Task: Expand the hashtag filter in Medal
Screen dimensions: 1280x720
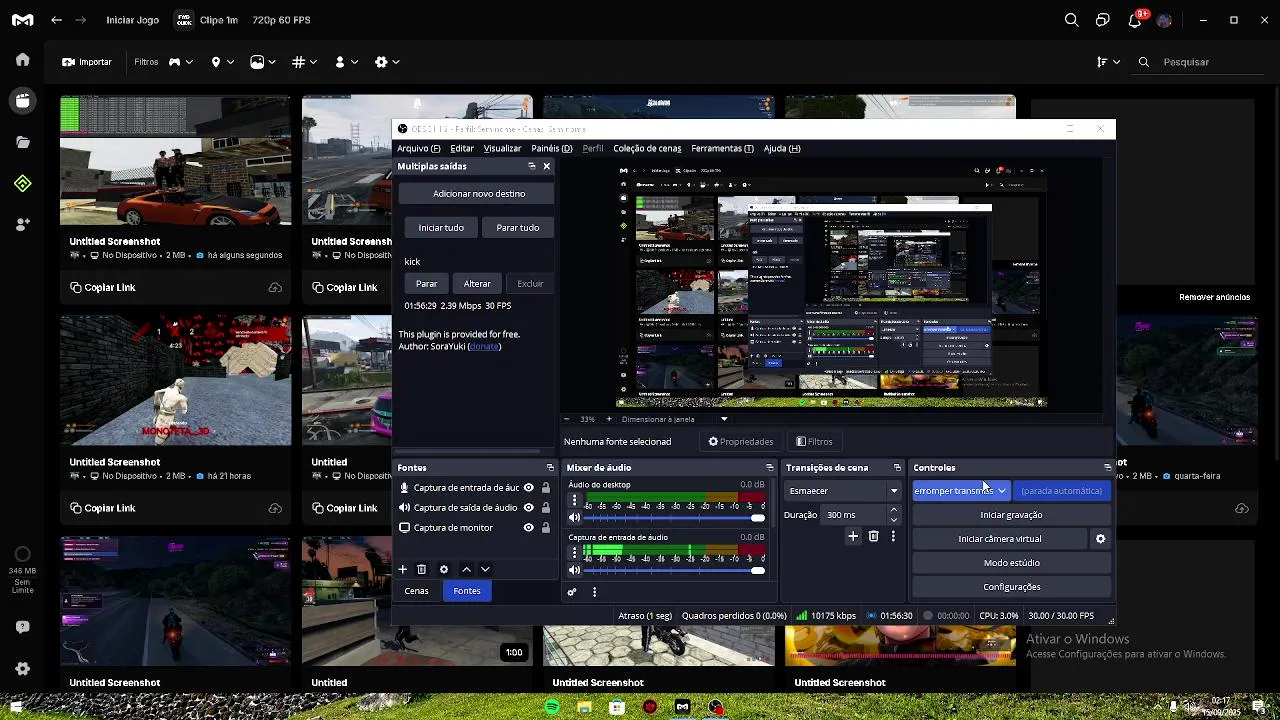Action: click(x=305, y=62)
